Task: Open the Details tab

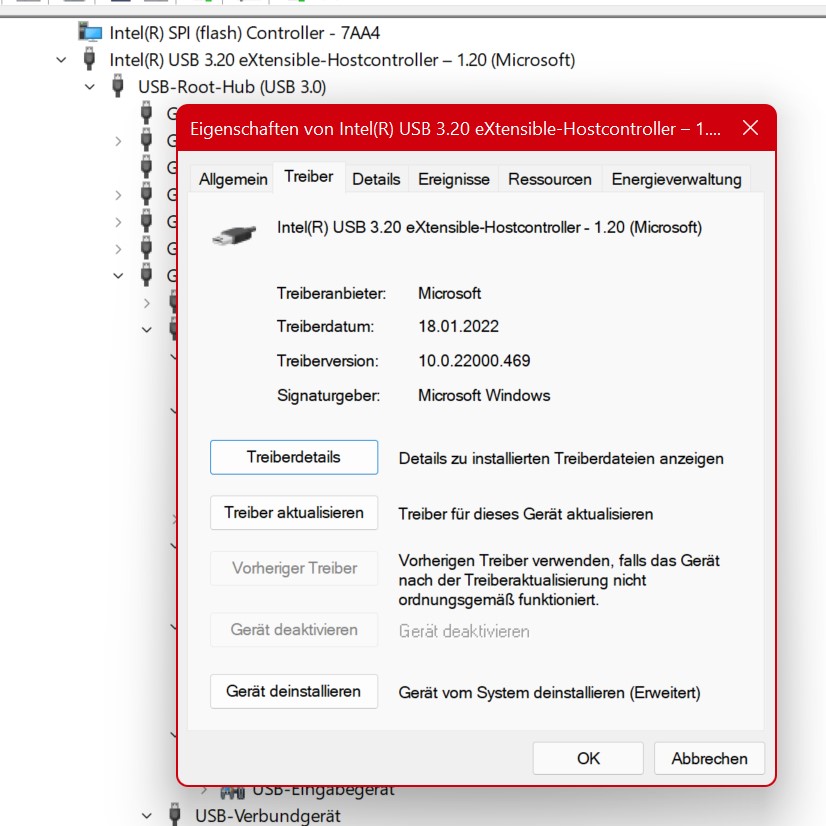Action: [x=376, y=179]
